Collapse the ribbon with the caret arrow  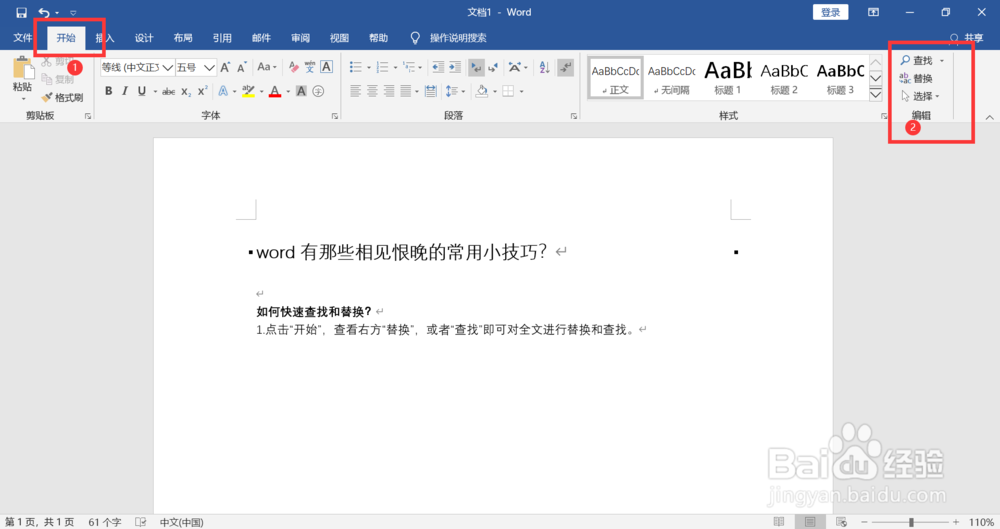coord(989,117)
